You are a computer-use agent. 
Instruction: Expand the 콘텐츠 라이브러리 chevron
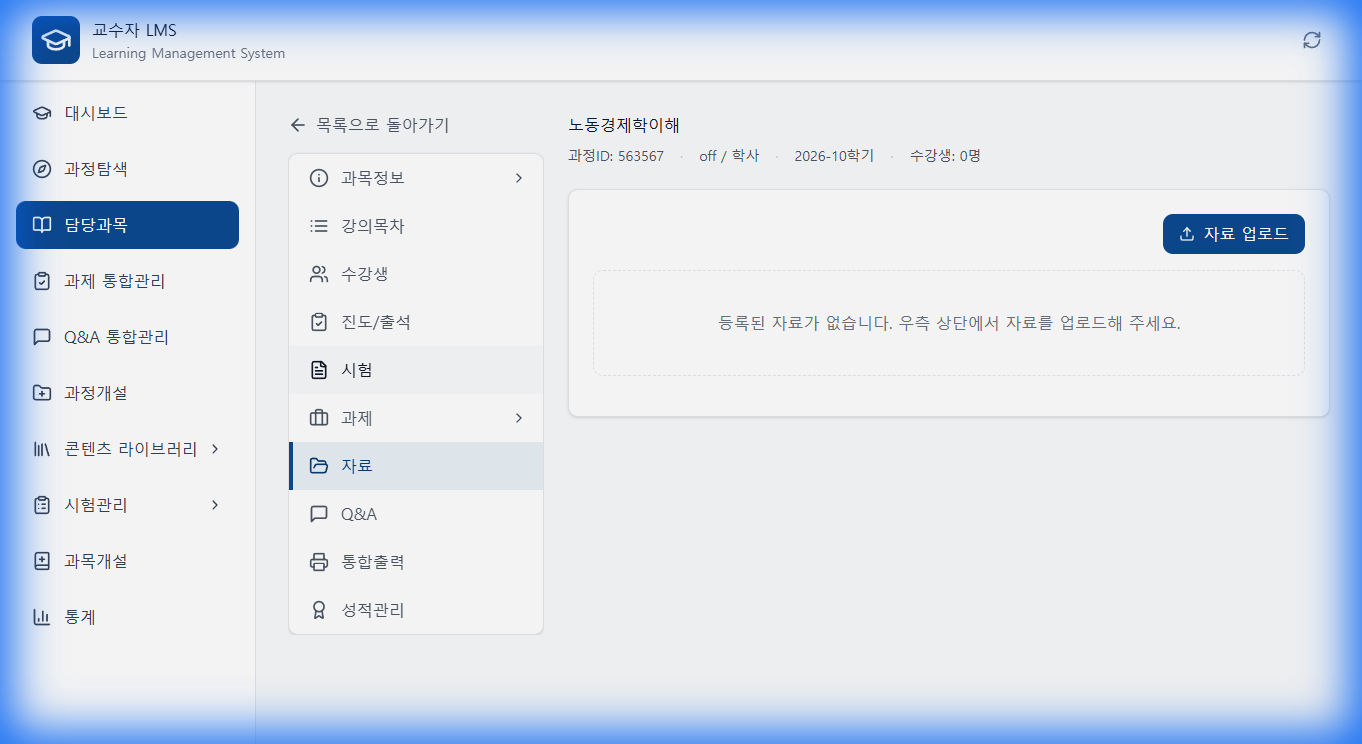(x=214, y=449)
